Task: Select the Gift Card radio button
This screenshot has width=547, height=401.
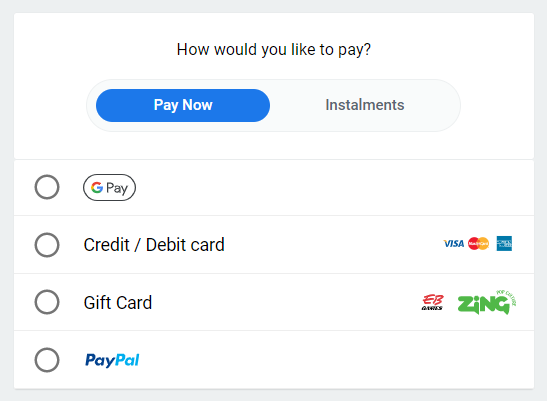Action: pos(47,302)
